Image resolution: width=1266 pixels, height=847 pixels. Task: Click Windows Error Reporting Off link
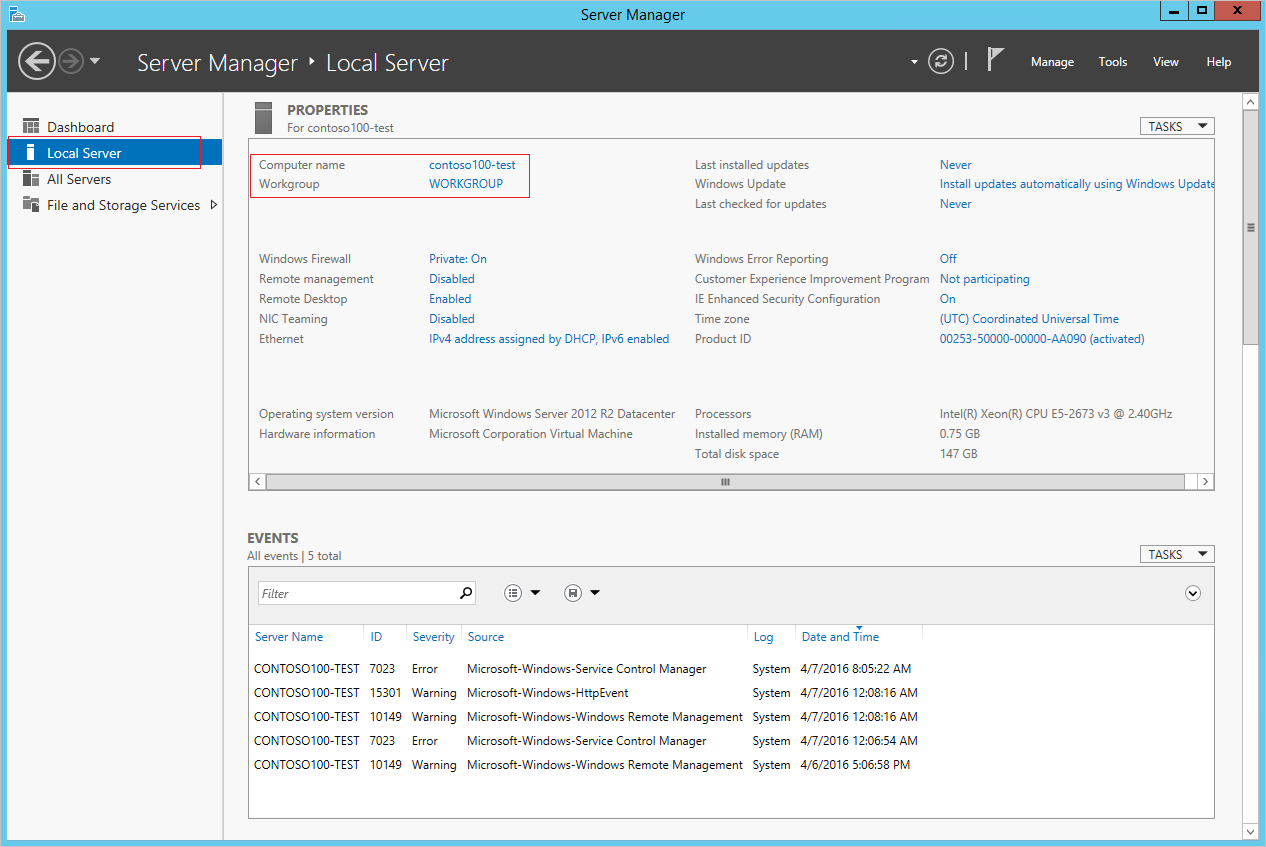948,259
